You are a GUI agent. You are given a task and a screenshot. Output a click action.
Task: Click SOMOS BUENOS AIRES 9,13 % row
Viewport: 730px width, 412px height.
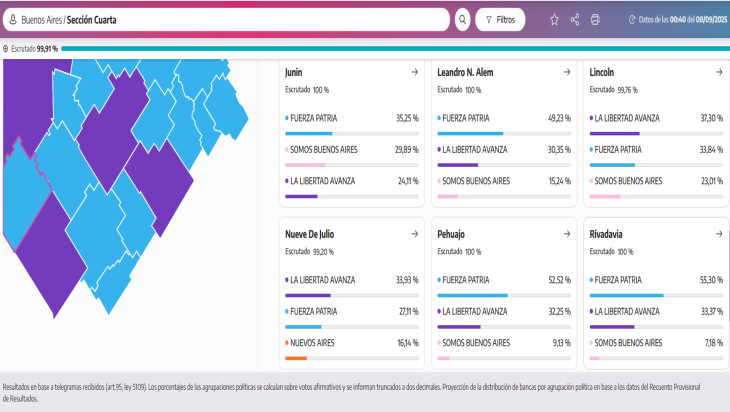pos(504,343)
